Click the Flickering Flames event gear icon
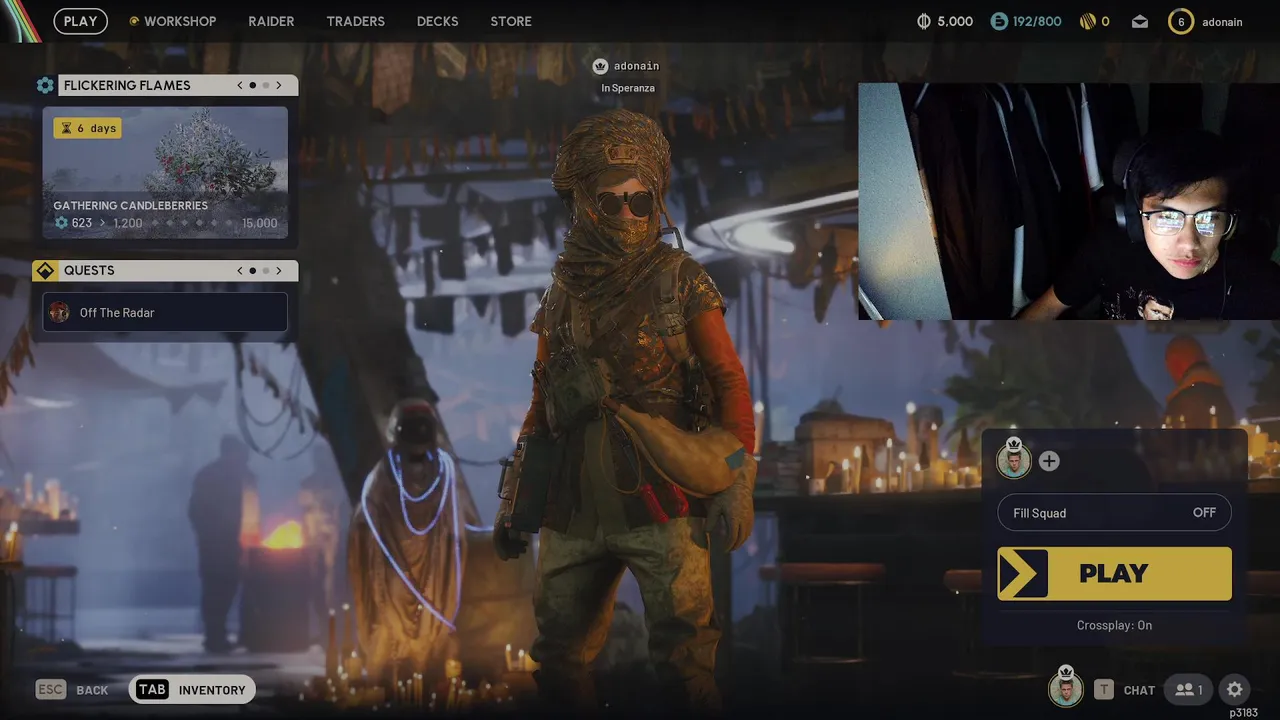Screen dimensions: 1280x720 (45, 85)
